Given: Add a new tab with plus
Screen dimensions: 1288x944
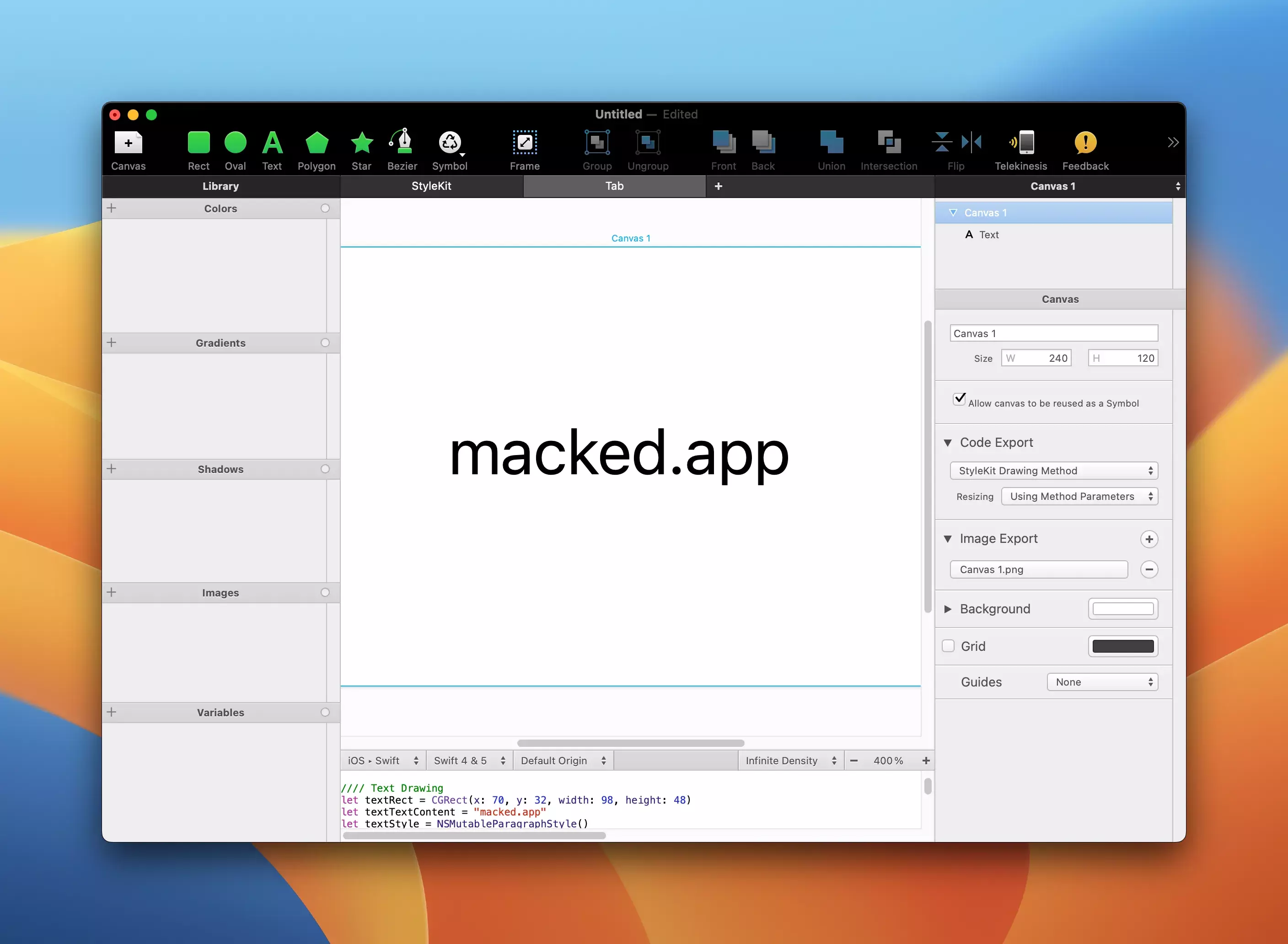Looking at the screenshot, I should pyautogui.click(x=718, y=186).
